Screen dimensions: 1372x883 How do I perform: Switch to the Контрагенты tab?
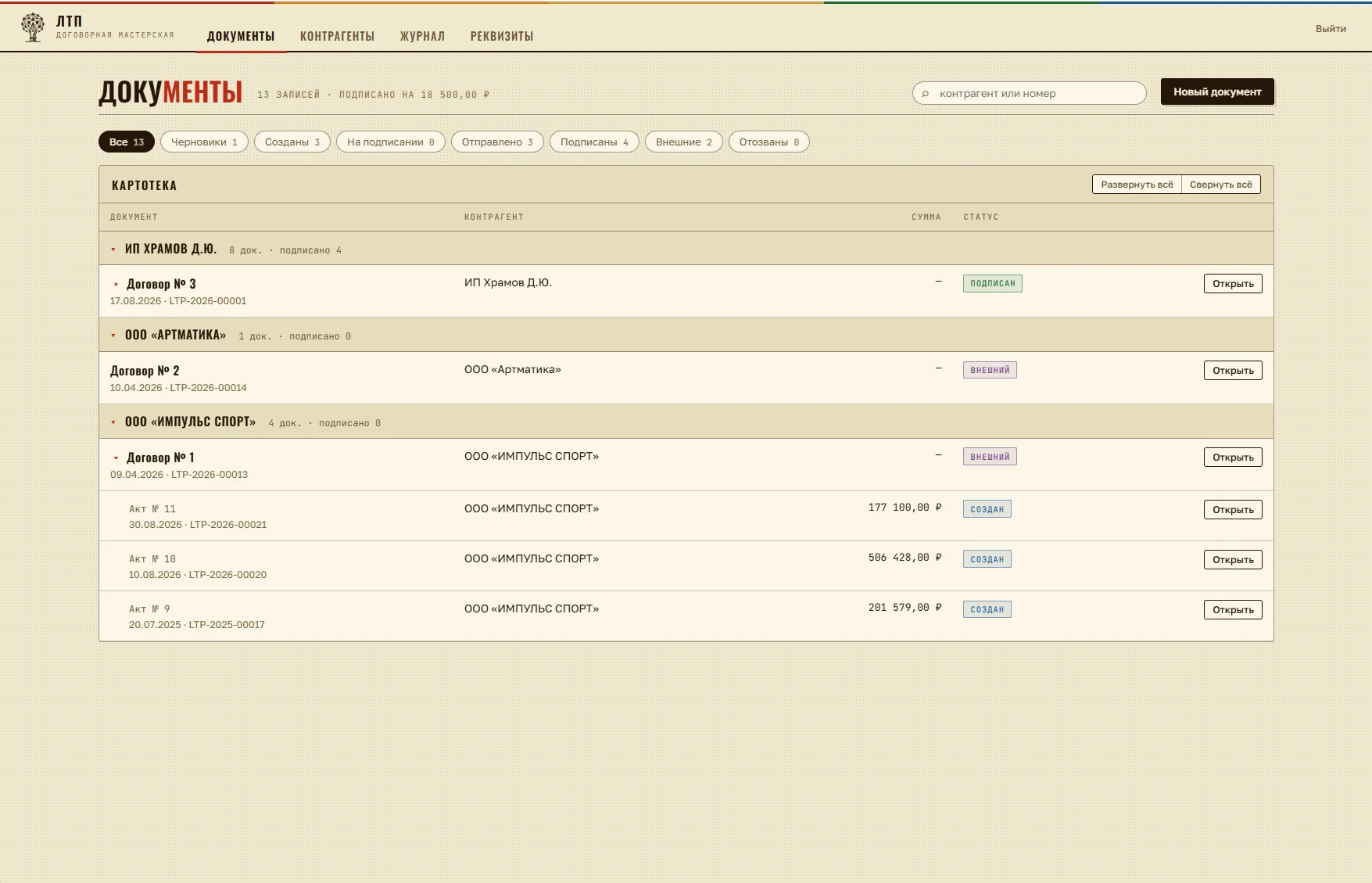pos(337,36)
